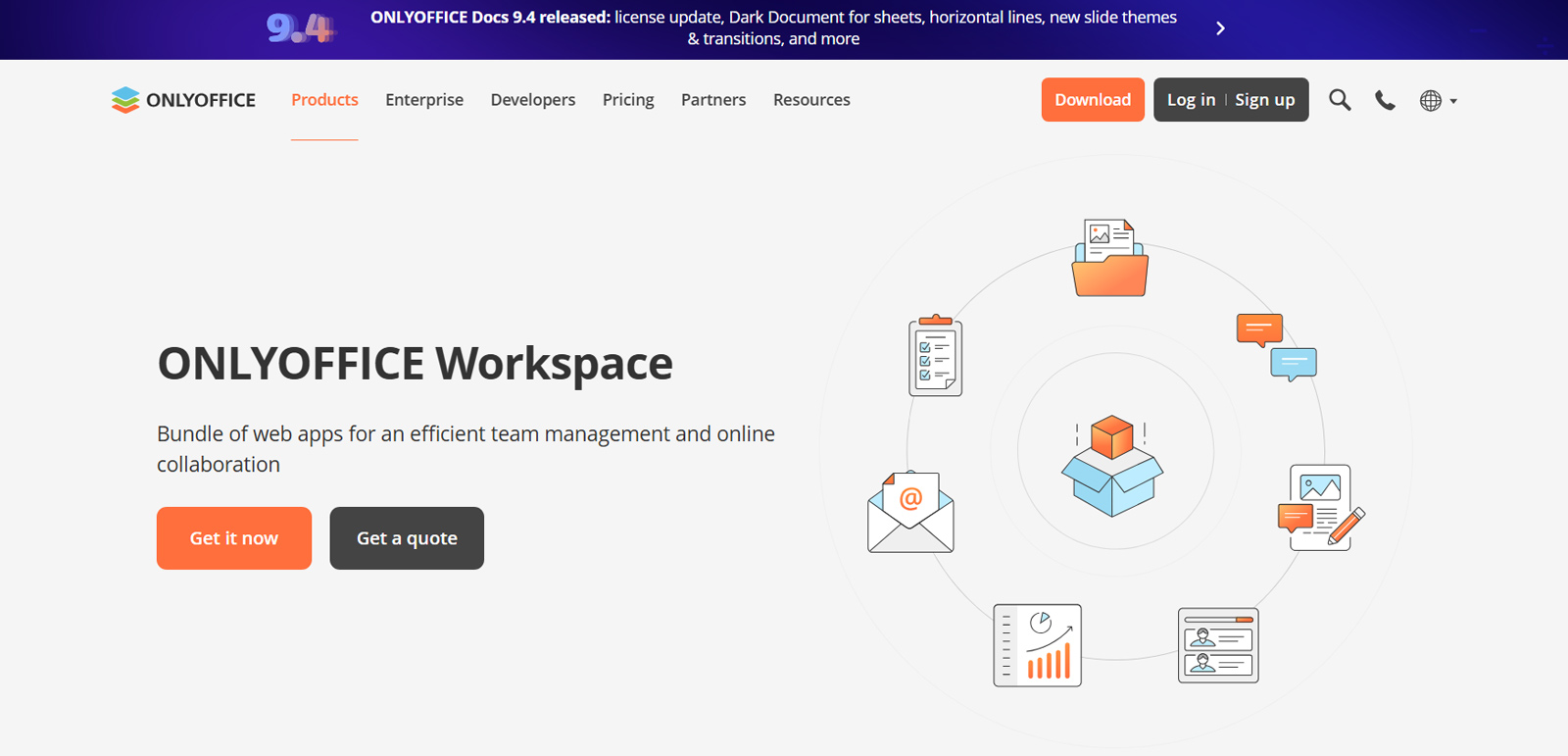Screen dimensions: 1568x756
Task: Click the phone contact icon
Action: (x=1385, y=100)
